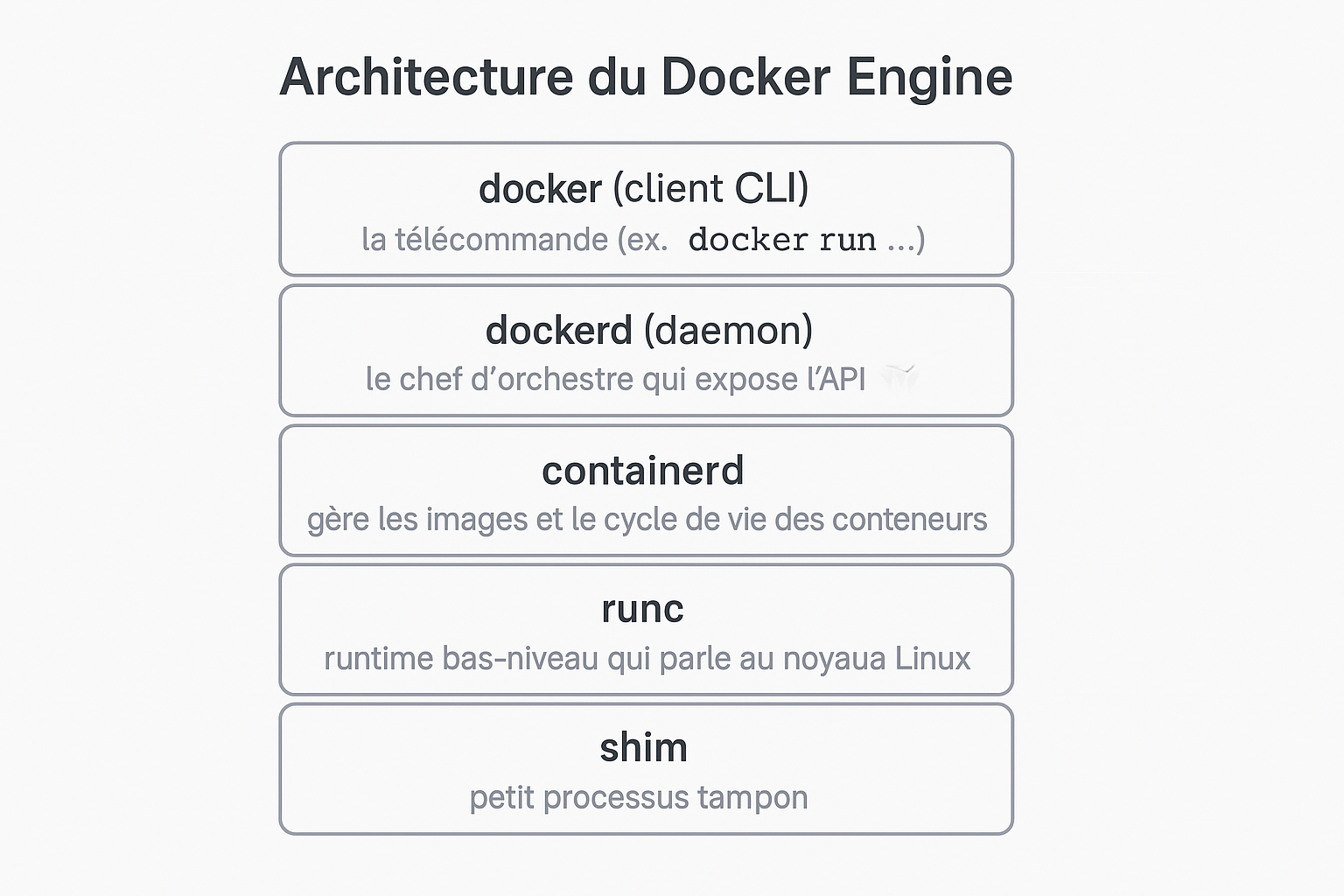Click the faint icon after "l'API"
This screenshot has height=896, width=1344.
click(x=899, y=377)
